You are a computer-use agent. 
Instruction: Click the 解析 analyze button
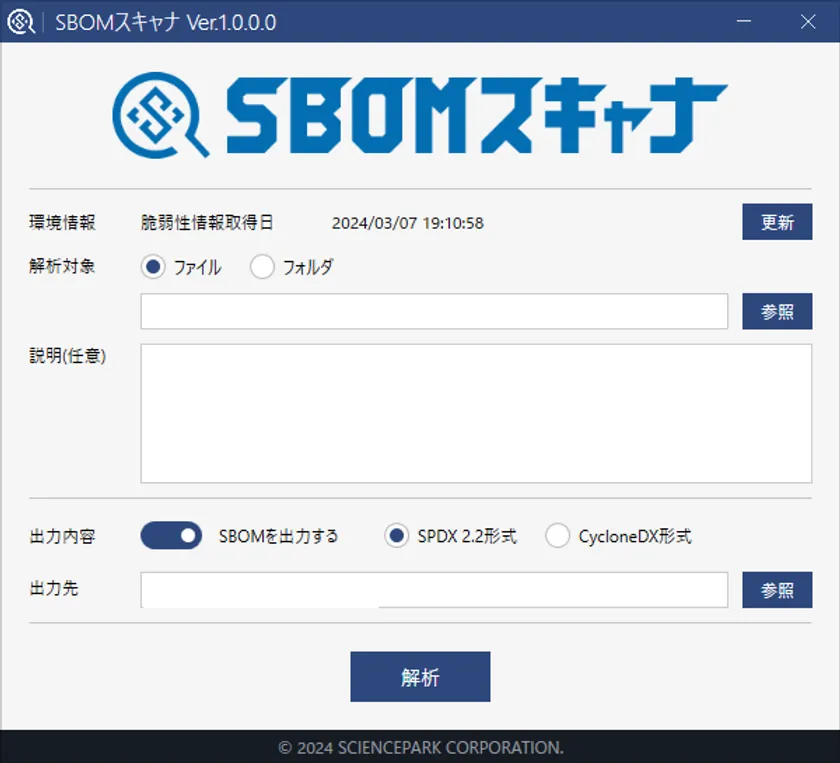point(420,677)
